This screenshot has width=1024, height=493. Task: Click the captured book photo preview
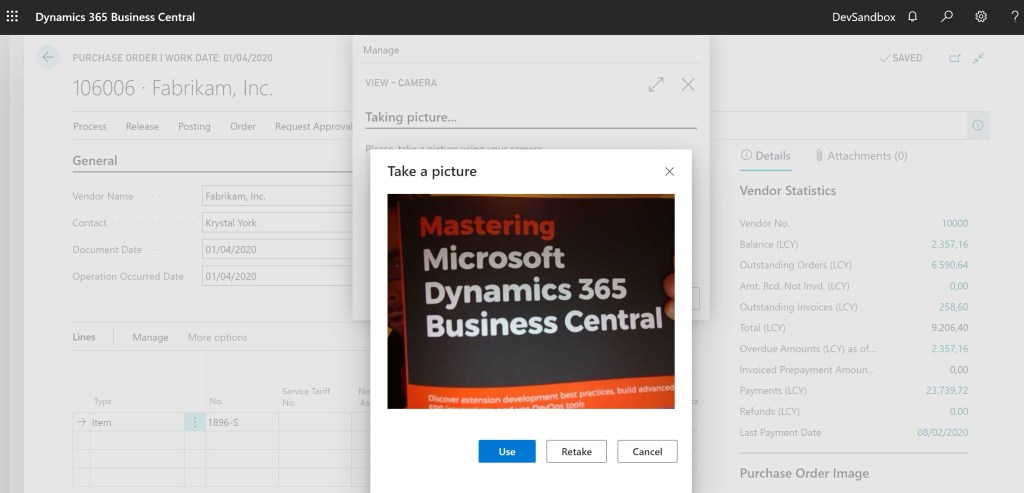coord(531,301)
